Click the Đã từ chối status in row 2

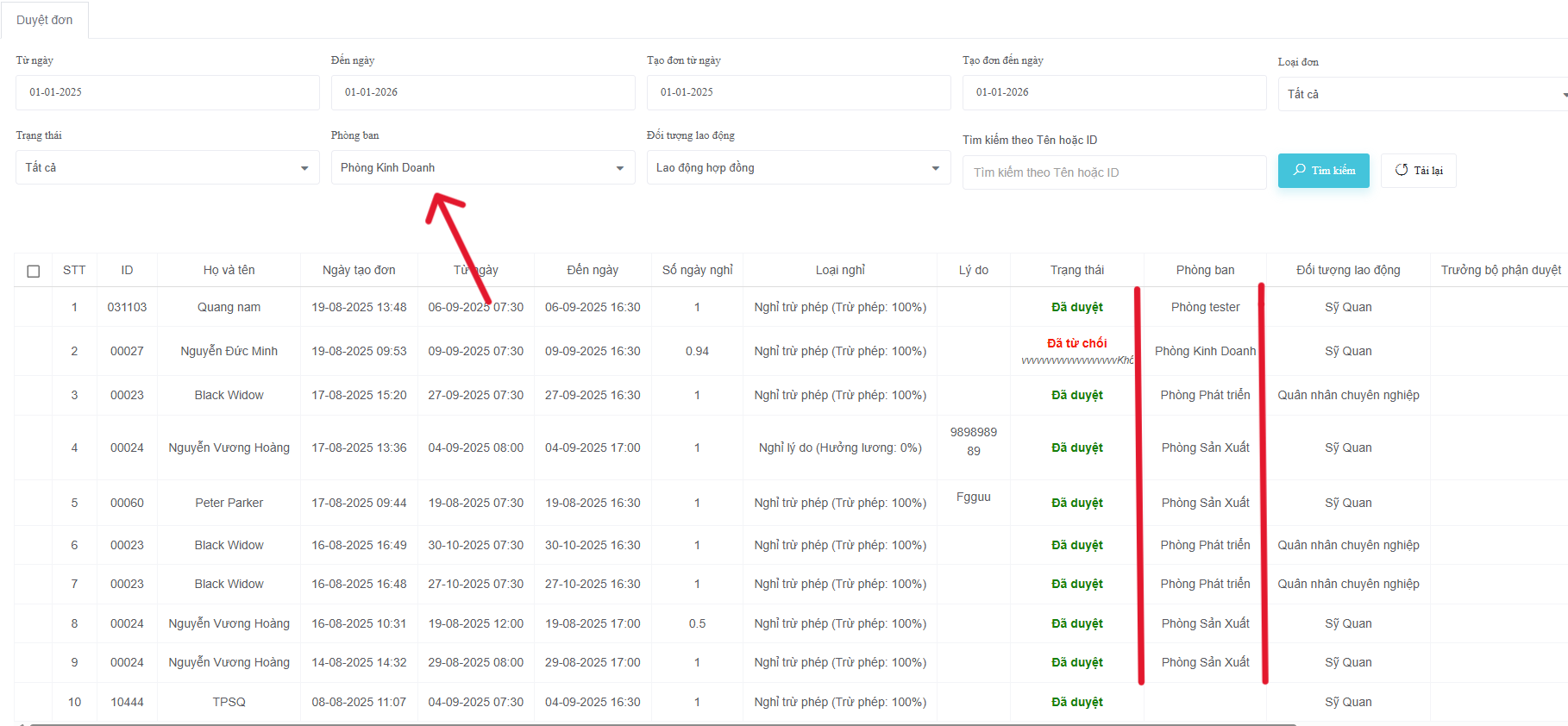tap(1076, 343)
